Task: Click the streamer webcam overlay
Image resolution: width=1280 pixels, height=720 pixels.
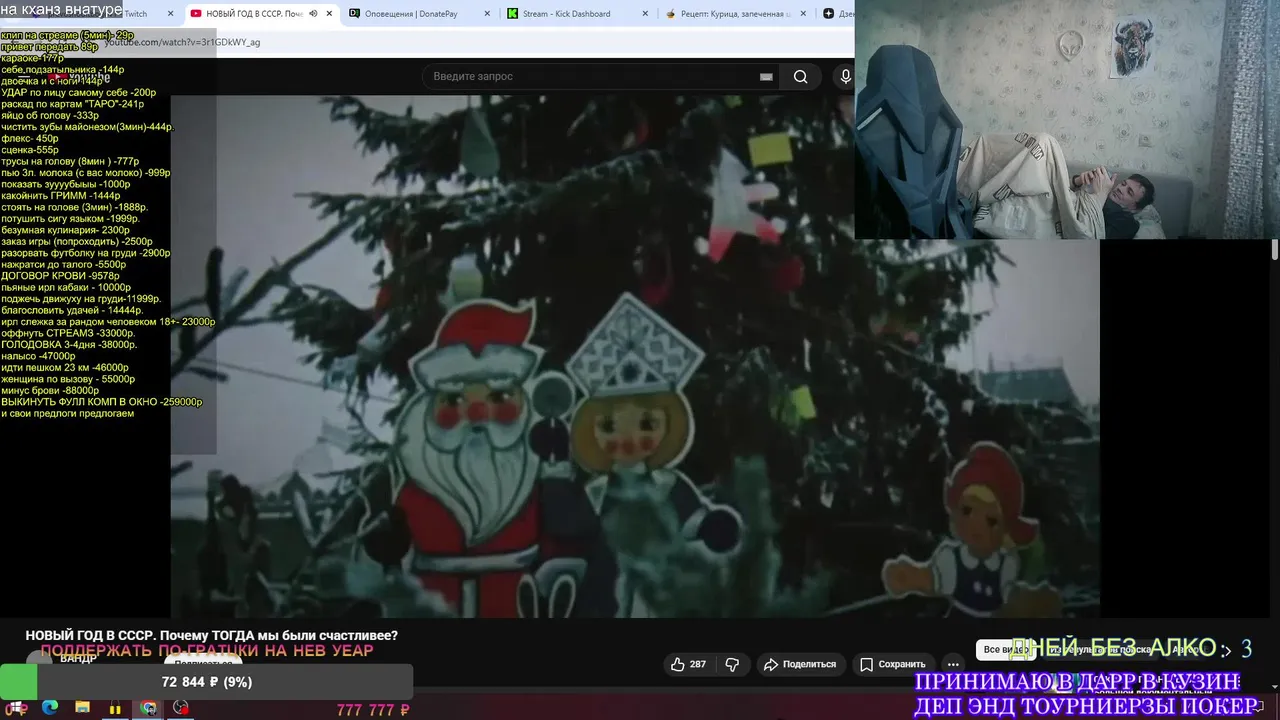Action: (1067, 120)
